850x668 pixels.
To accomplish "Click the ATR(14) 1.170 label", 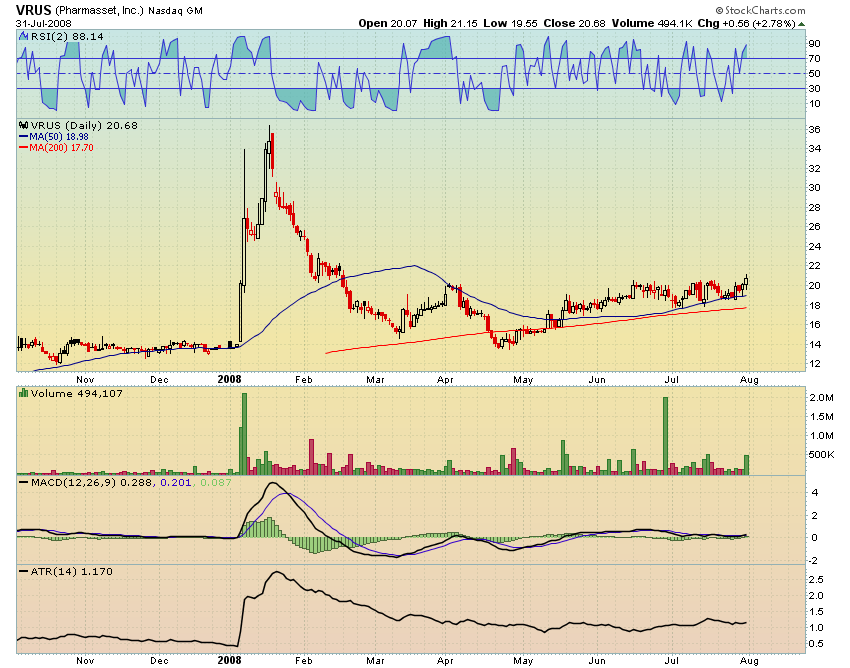I will pos(72,571).
